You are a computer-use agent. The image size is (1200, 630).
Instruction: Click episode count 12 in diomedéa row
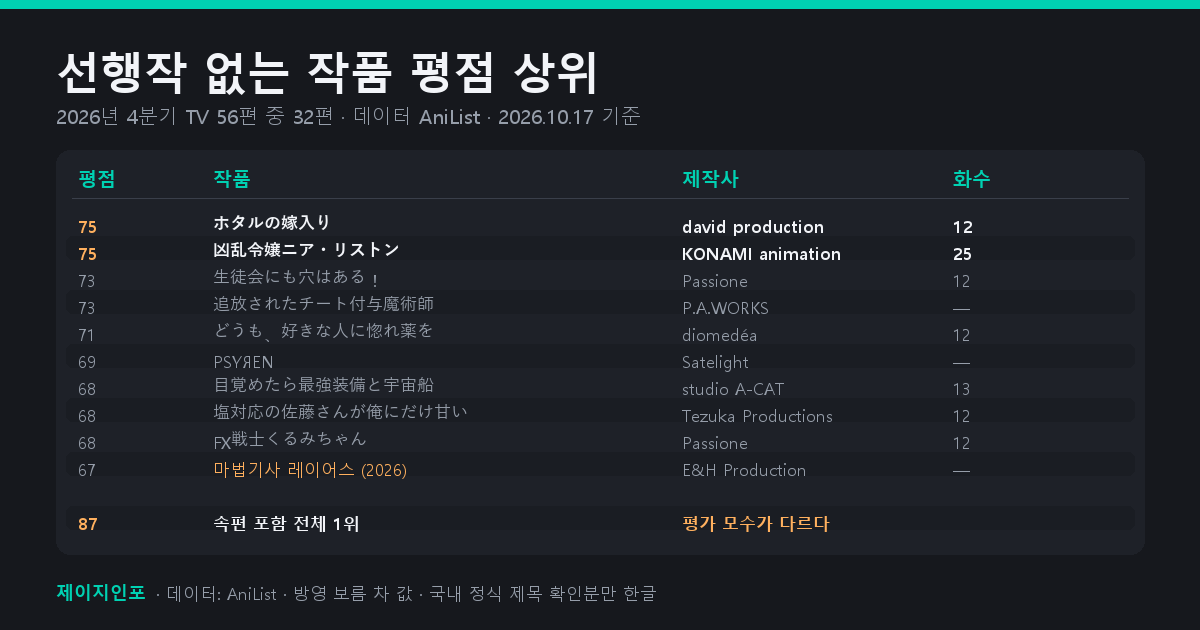tap(962, 335)
